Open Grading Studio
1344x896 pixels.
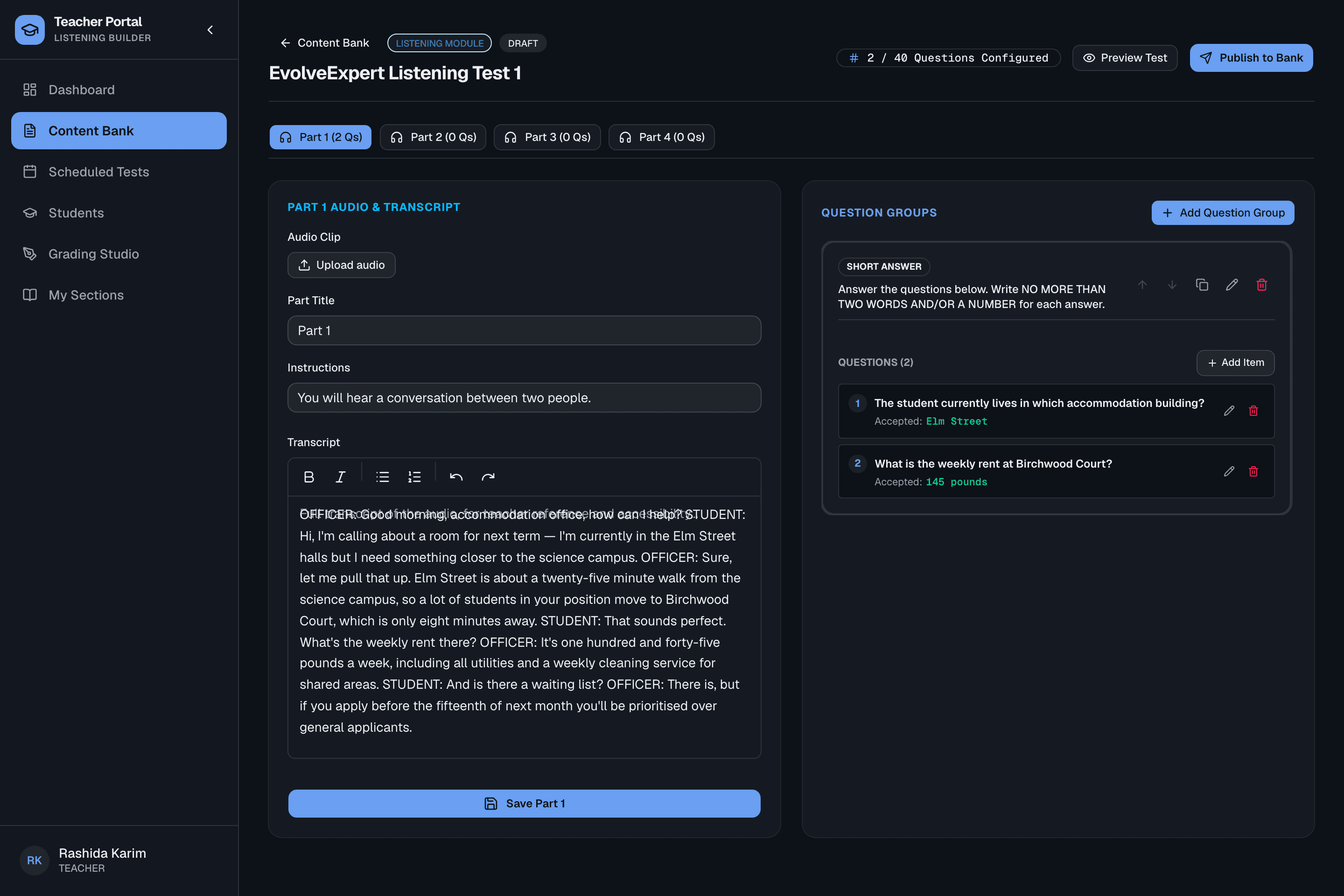(x=119, y=254)
